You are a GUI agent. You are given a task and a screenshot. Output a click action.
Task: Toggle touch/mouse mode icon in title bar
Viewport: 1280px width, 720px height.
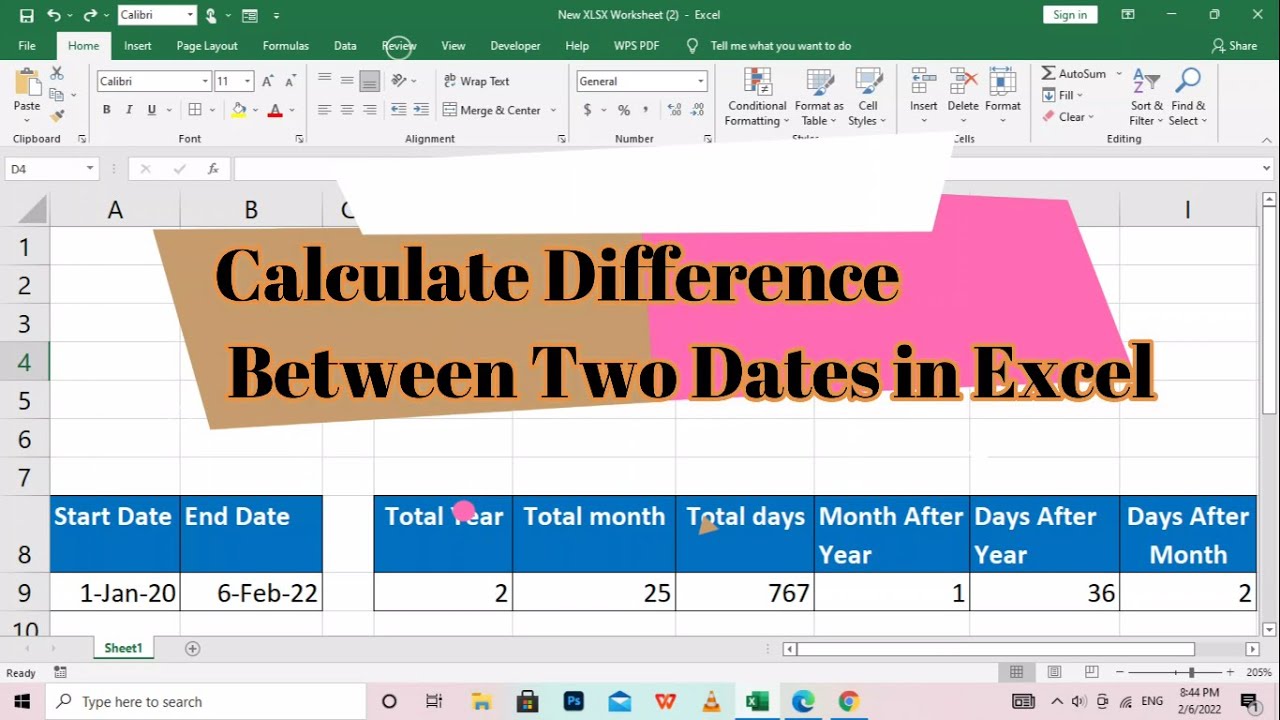211,15
